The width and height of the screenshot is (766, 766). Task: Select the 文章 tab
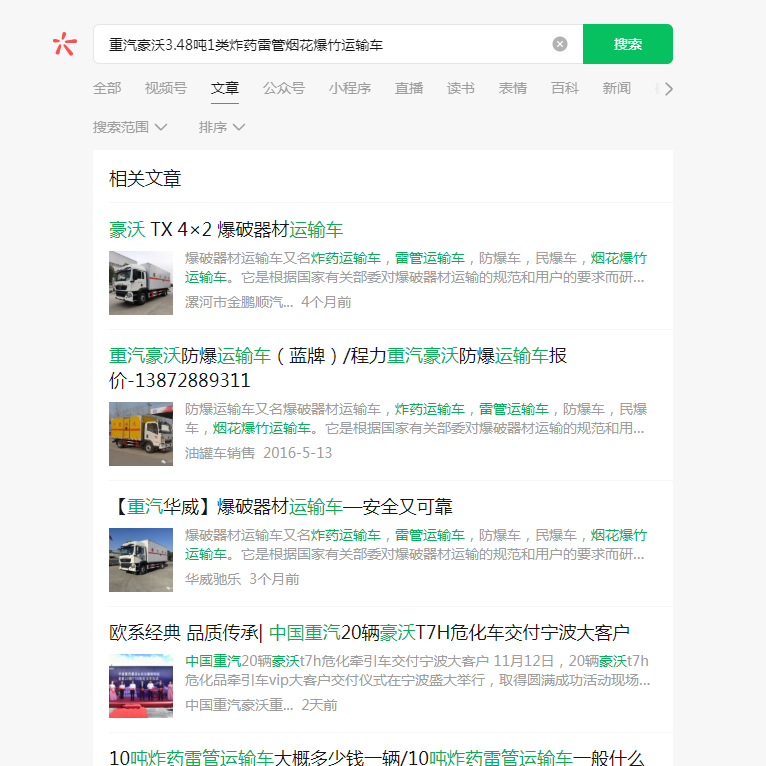click(225, 88)
